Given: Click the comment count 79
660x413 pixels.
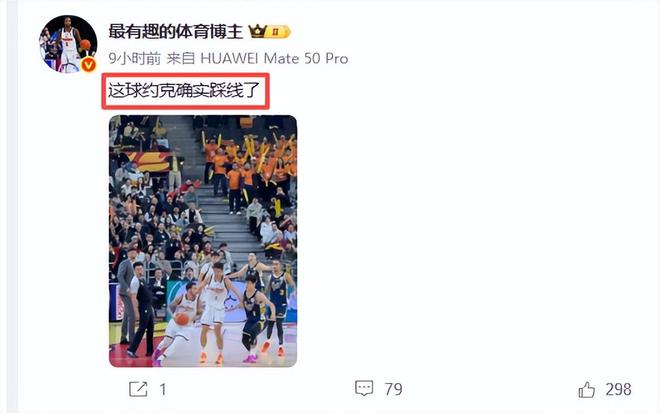Looking at the screenshot, I should click(393, 389).
